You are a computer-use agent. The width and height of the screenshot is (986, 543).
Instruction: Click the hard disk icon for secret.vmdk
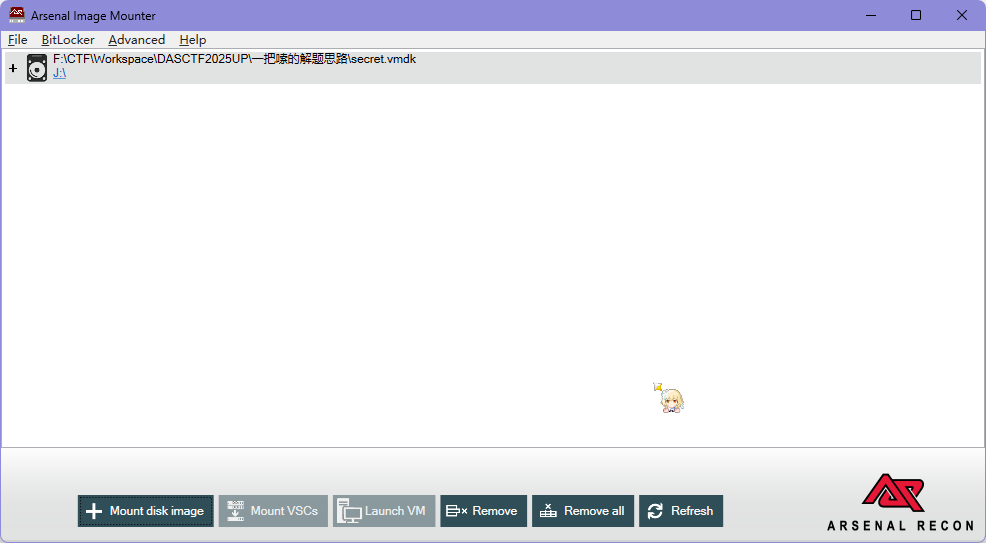click(x=37, y=68)
